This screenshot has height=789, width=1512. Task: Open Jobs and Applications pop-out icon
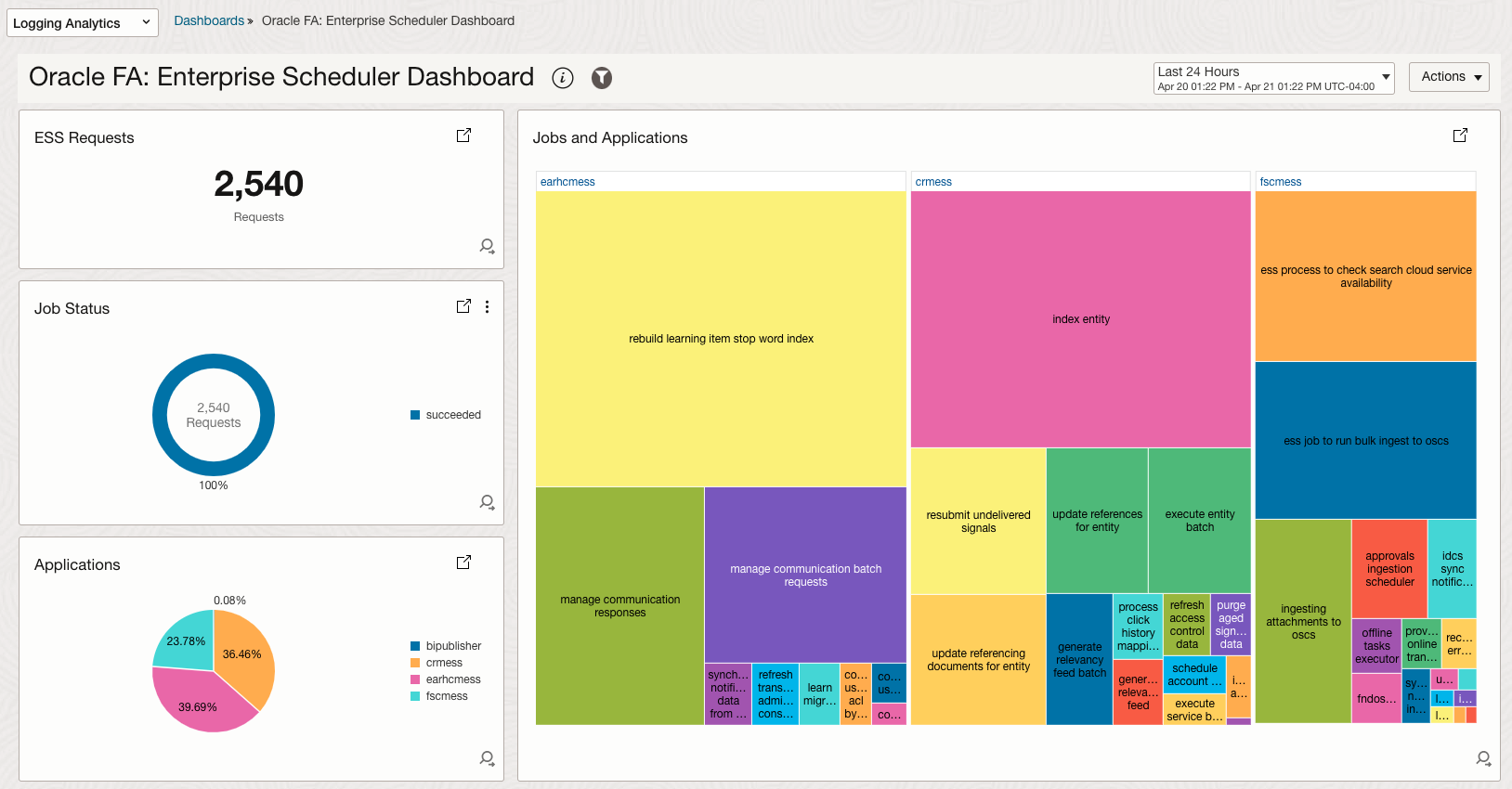[x=1460, y=136]
